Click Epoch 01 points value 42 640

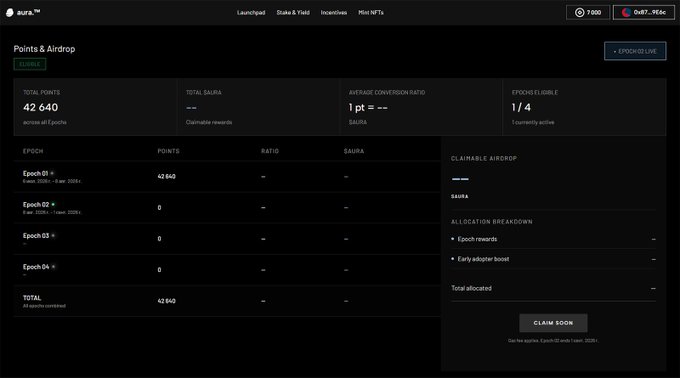[x=167, y=176]
